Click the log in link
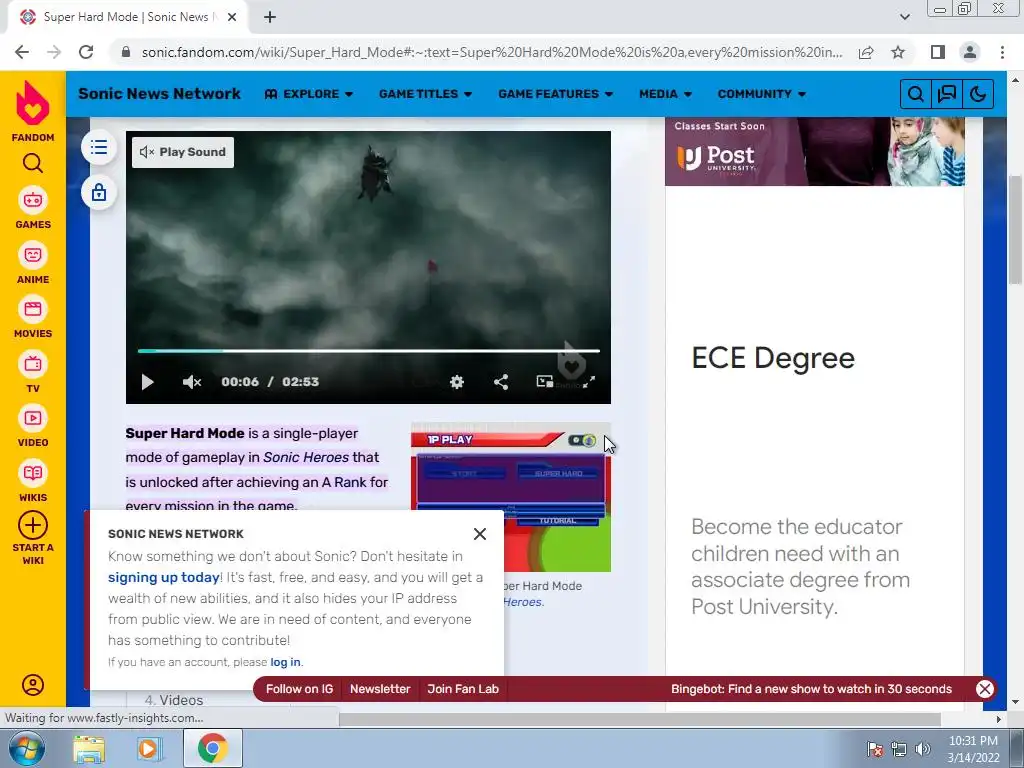 coord(285,662)
